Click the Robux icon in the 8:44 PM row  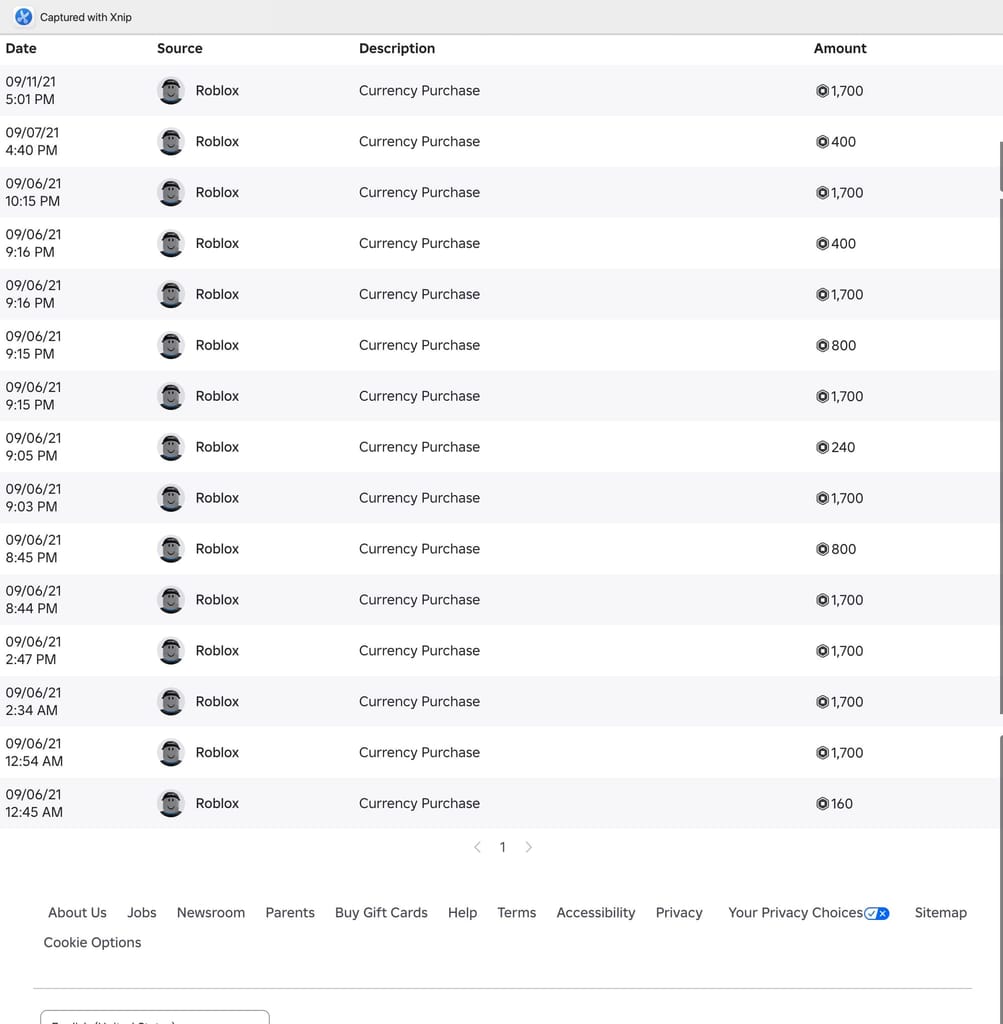coord(822,600)
